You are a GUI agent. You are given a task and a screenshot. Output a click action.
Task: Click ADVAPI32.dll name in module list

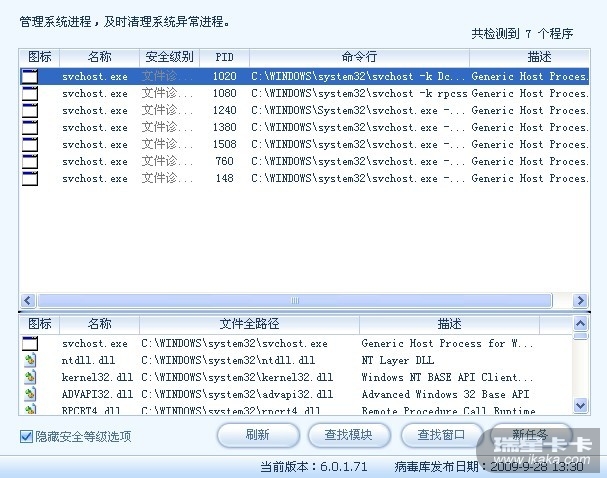pyautogui.click(x=97, y=394)
